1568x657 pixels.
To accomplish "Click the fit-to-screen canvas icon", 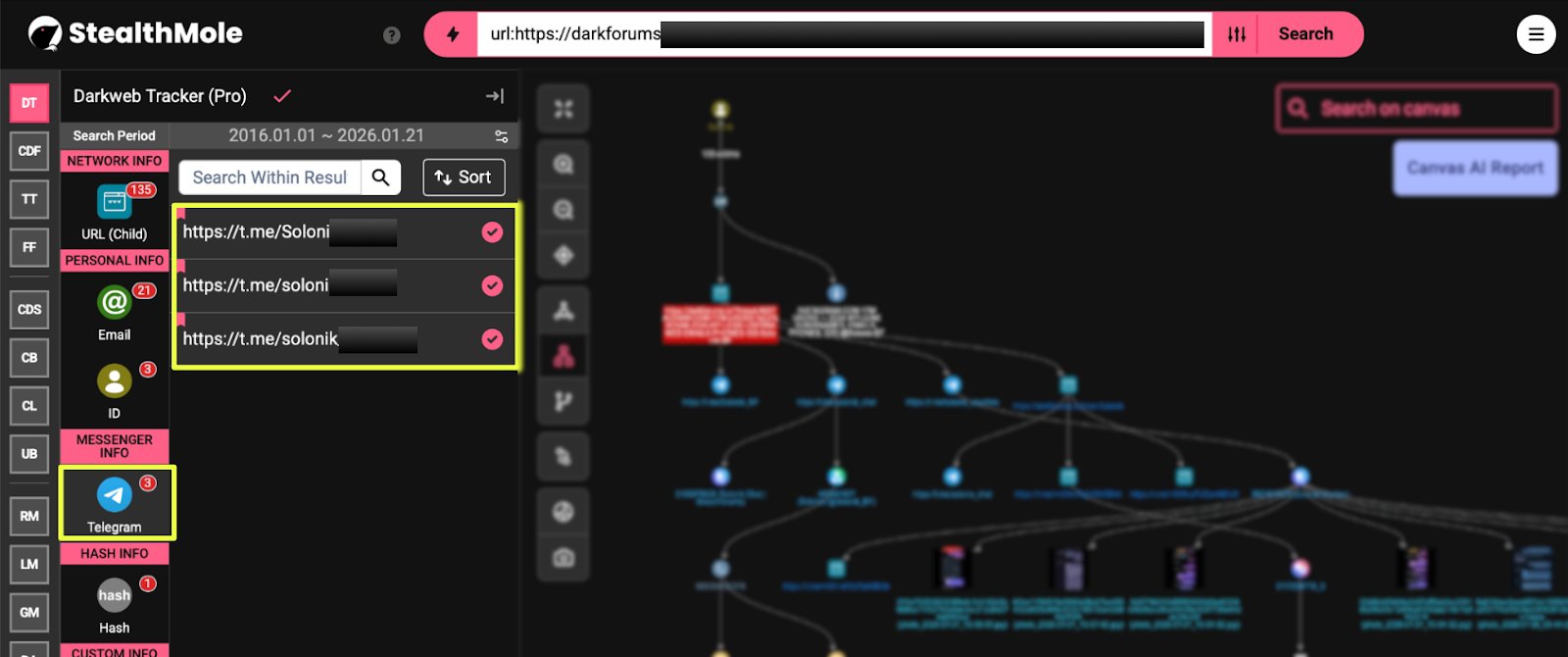I will 563,109.
